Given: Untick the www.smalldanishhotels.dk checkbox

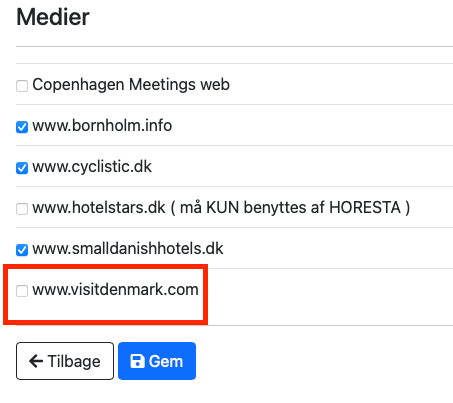Looking at the screenshot, I should [22, 250].
